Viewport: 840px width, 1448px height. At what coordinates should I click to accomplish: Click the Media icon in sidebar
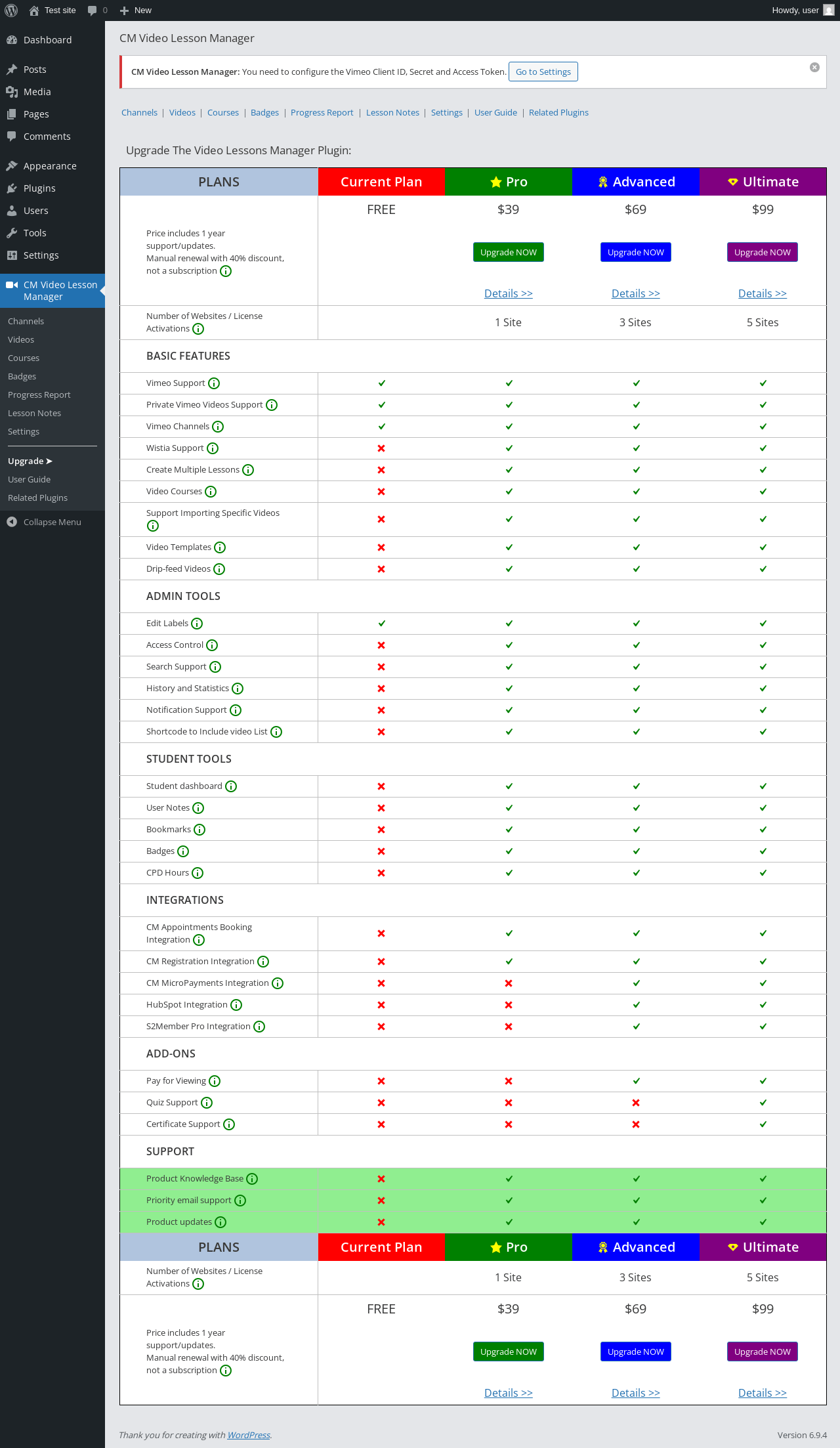[12, 92]
